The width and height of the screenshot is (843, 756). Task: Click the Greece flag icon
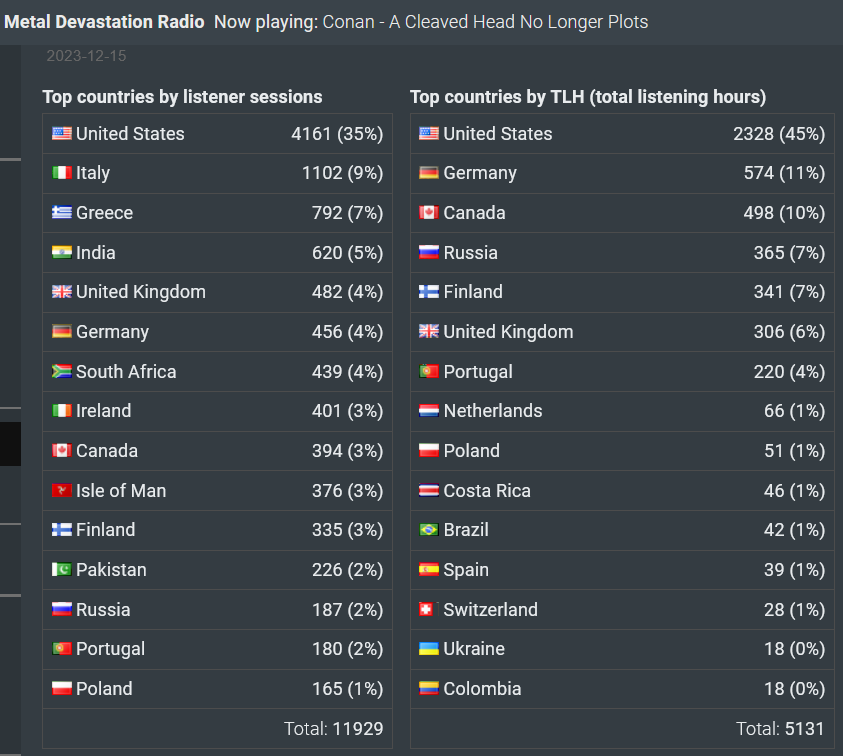(x=61, y=212)
